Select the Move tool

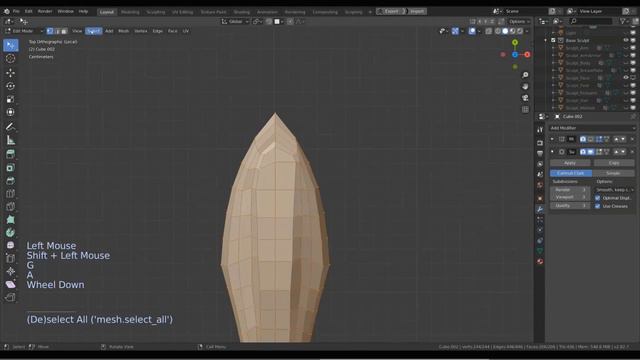point(11,73)
